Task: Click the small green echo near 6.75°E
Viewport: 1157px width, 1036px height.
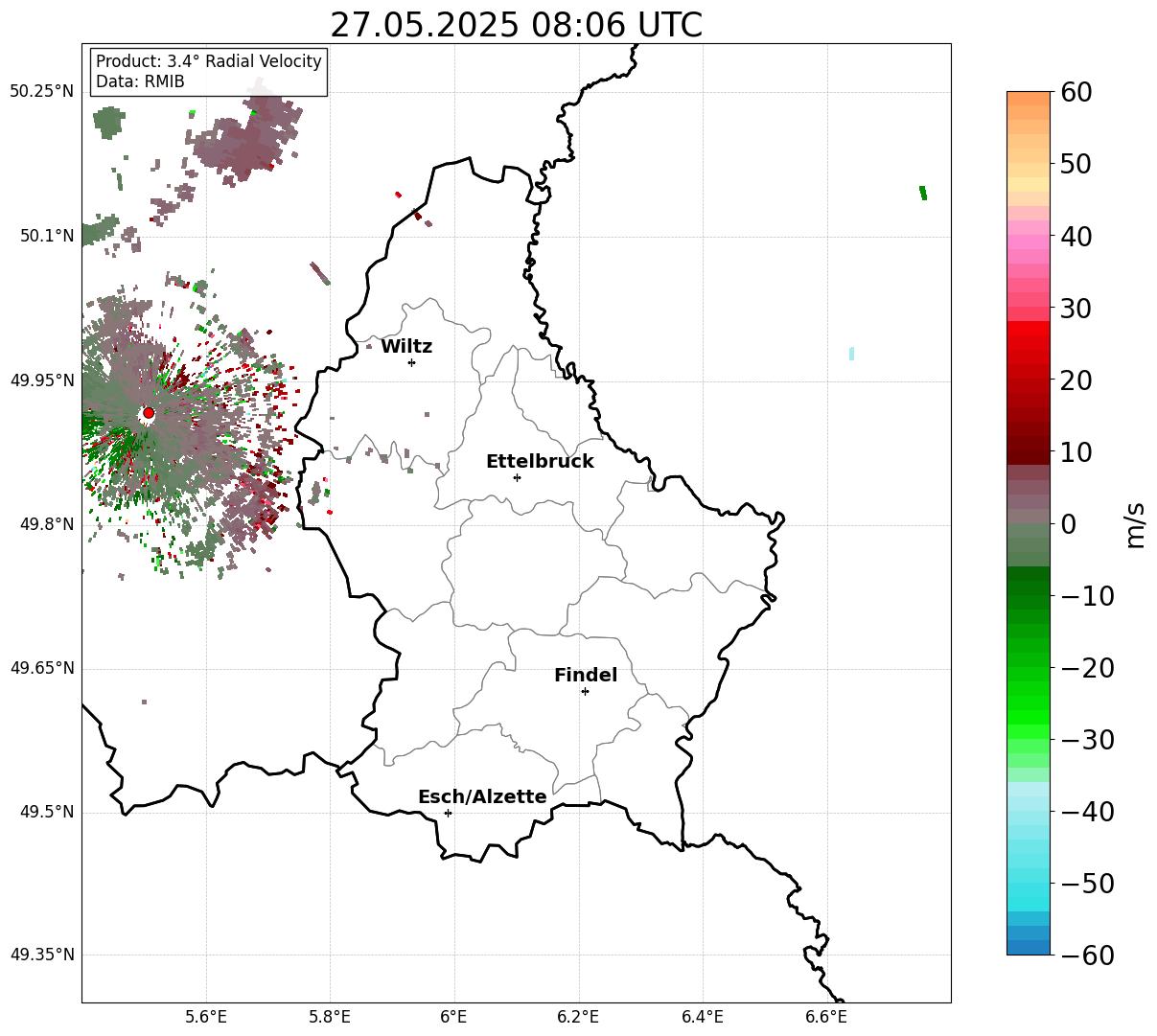Action: click(x=923, y=193)
